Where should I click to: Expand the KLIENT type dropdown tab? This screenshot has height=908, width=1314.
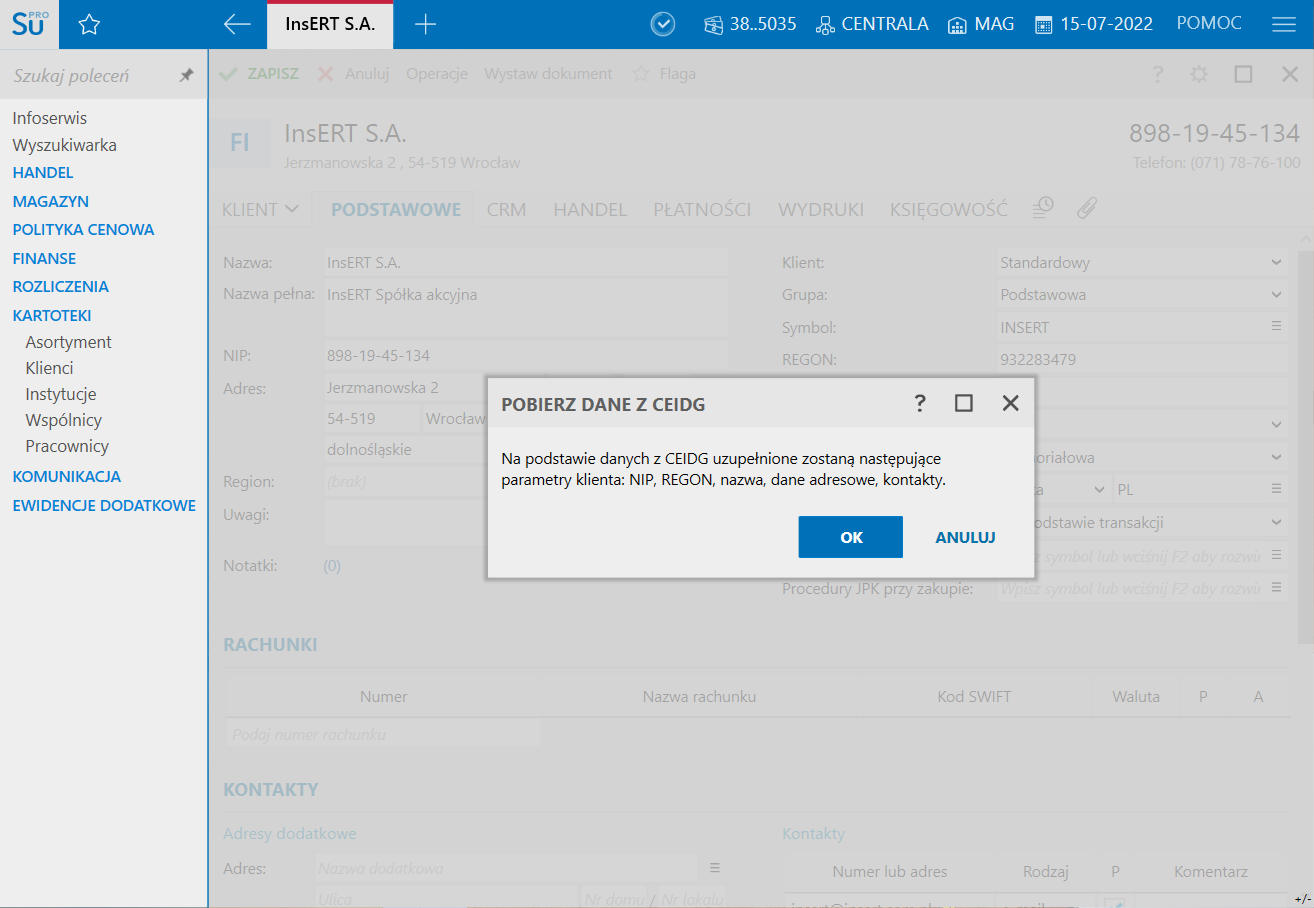click(260, 209)
